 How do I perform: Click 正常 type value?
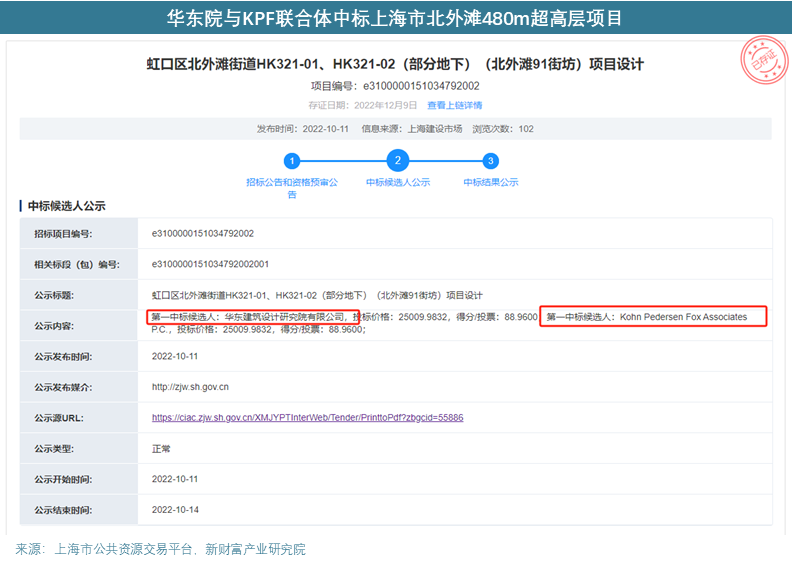coord(161,449)
